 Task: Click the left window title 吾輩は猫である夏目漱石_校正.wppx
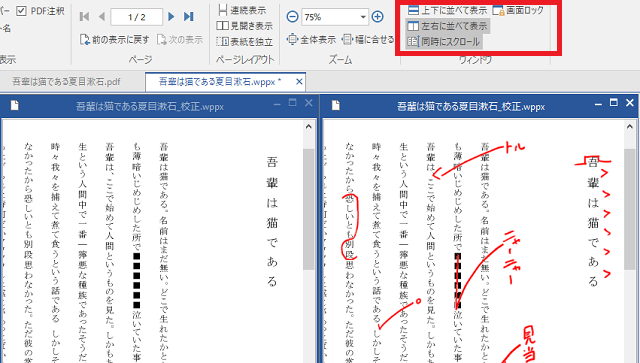coord(150,107)
